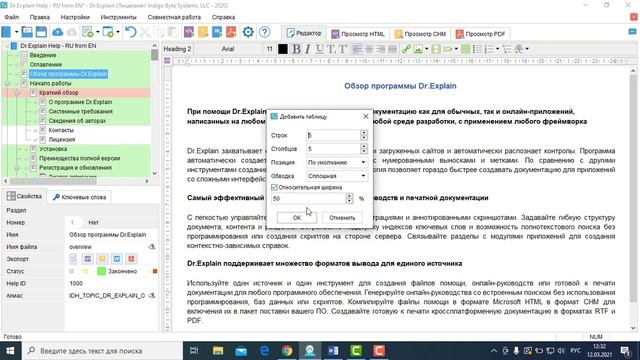The width and height of the screenshot is (640, 360).
Task: Toggle bold formatting in editor toolbar
Action: [296, 49]
